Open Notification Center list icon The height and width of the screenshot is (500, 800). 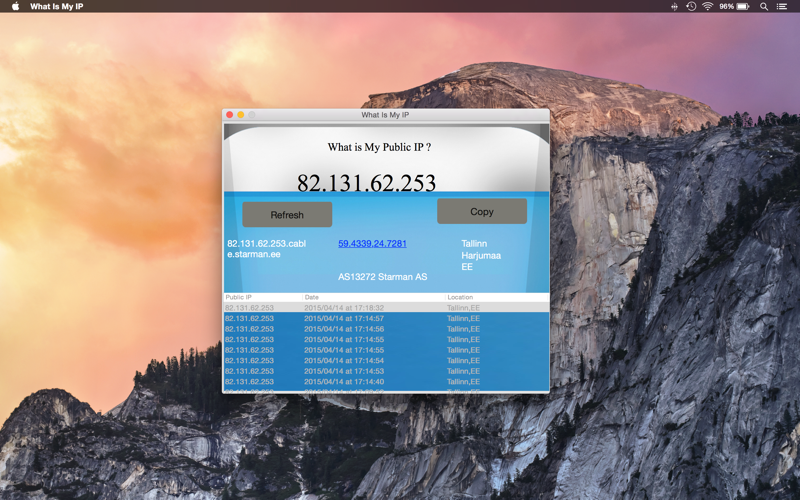[782, 6]
